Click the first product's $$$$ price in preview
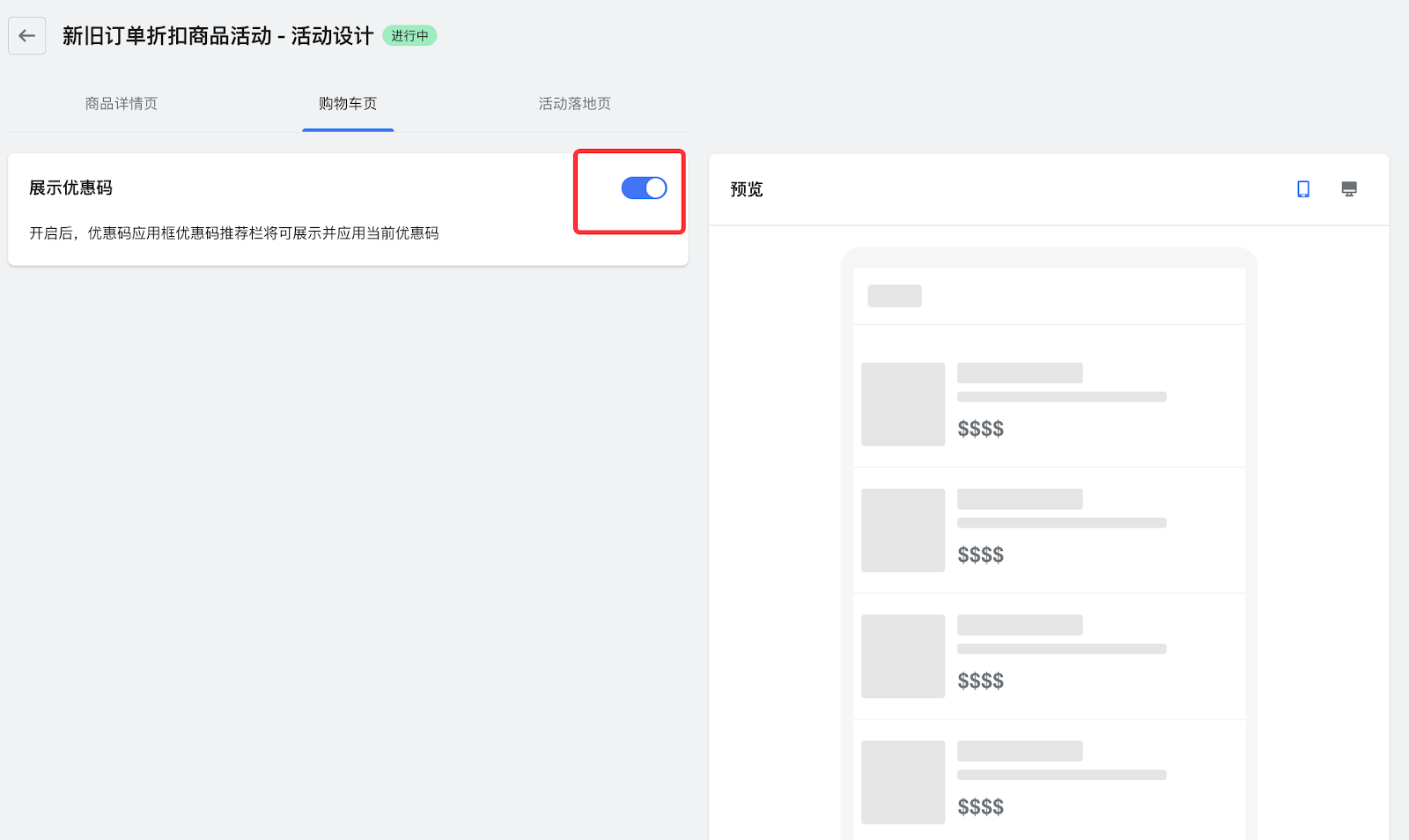 (980, 429)
